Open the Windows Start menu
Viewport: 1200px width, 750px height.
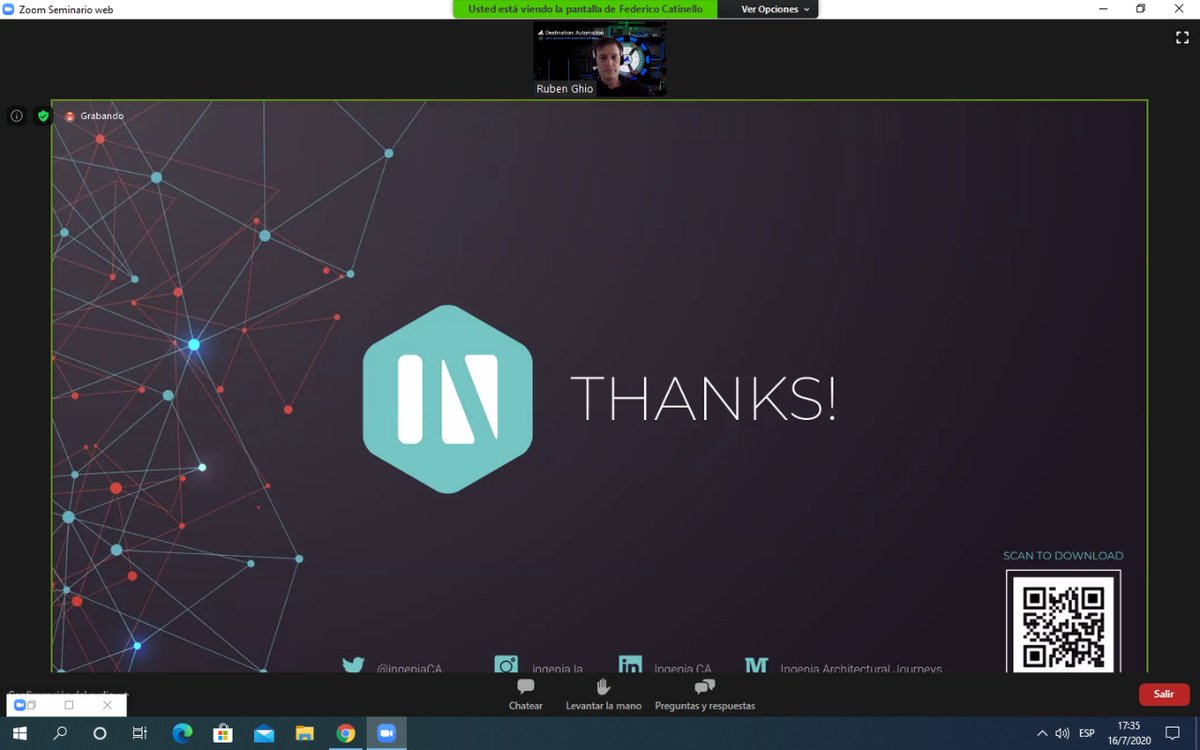(20, 732)
